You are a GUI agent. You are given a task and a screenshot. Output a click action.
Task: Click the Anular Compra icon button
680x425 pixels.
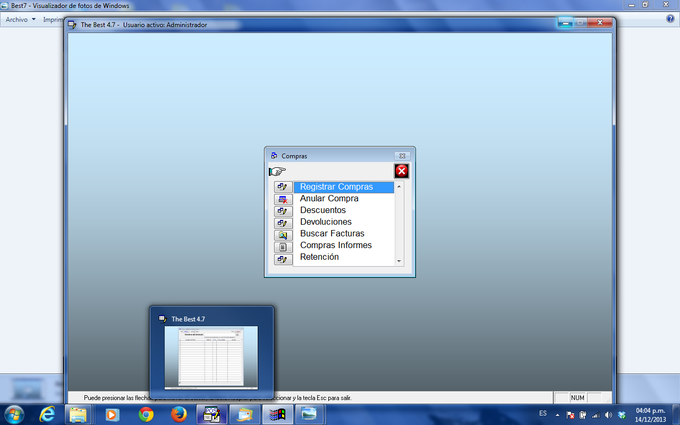[x=283, y=199]
